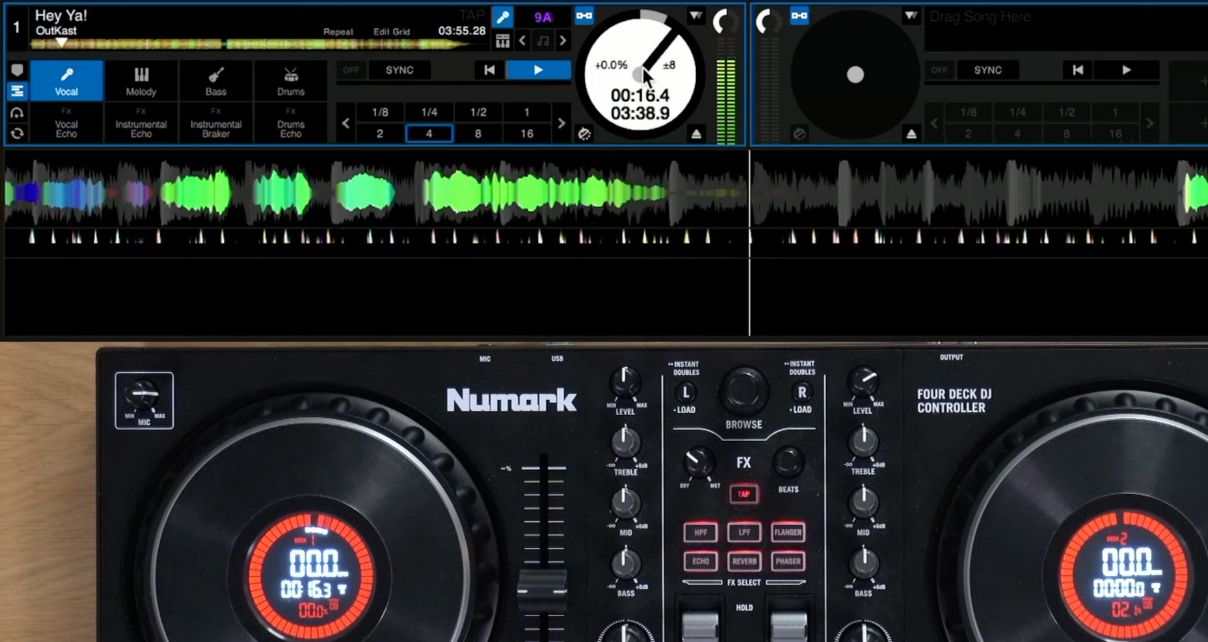Viewport: 1208px width, 642px height.
Task: Click the empty deck 2 virtual platter
Action: point(855,74)
